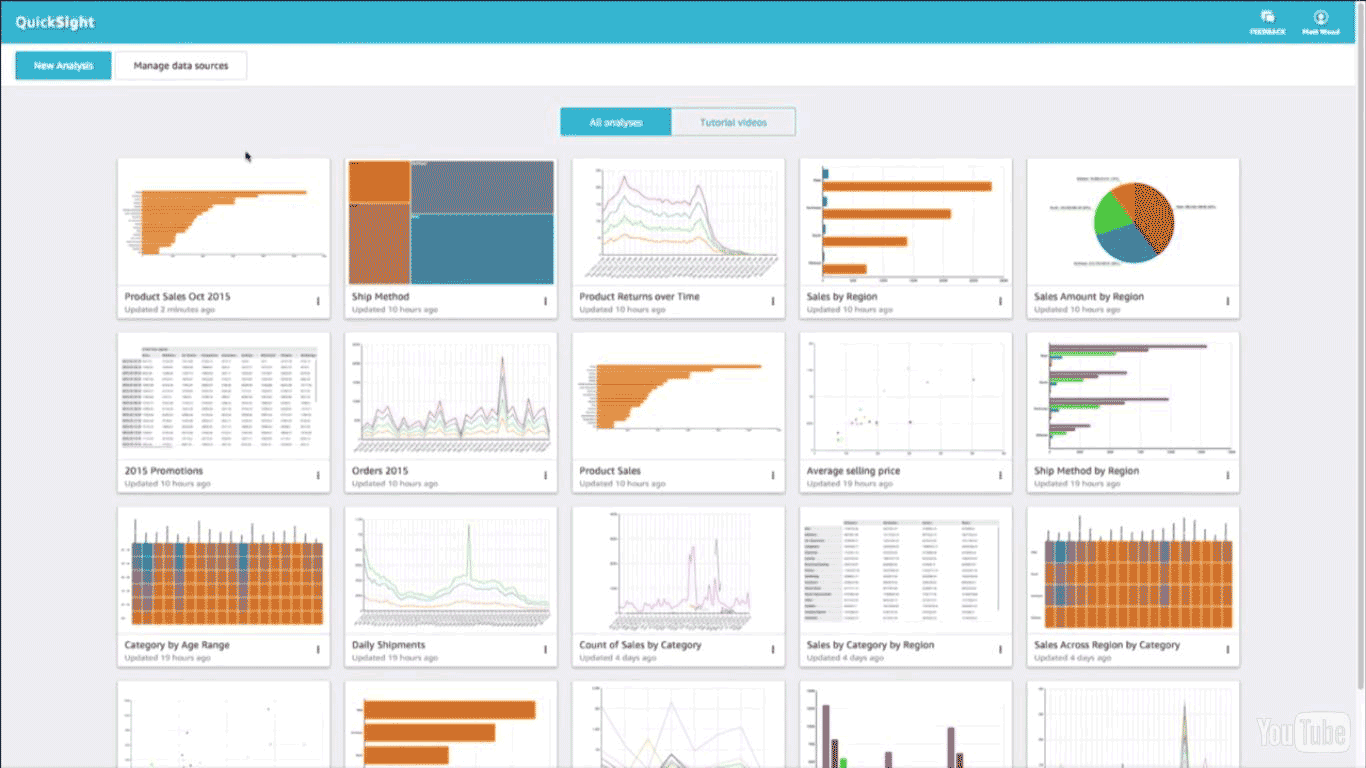Click the 'Ship Method by Region' title text
The height and width of the screenshot is (768, 1366).
click(x=1086, y=471)
